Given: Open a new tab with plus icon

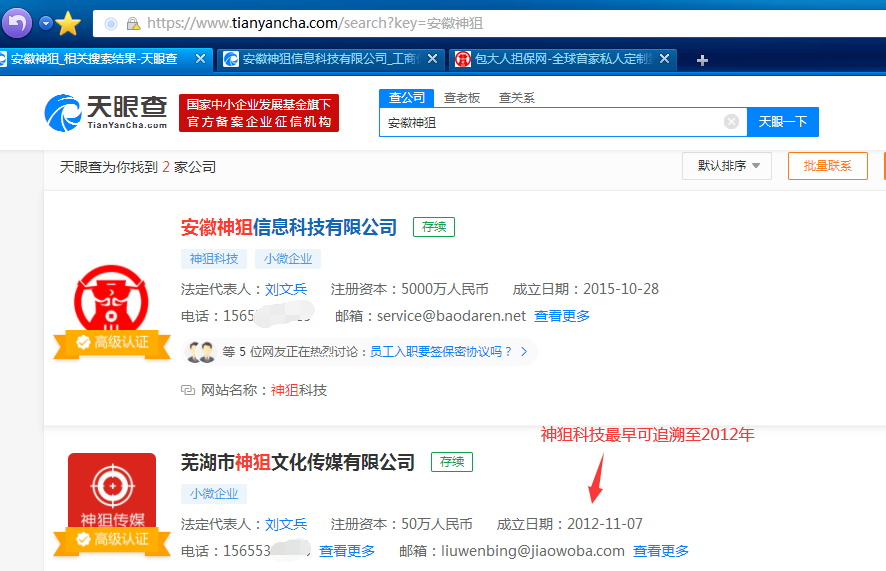Looking at the screenshot, I should pos(702,60).
